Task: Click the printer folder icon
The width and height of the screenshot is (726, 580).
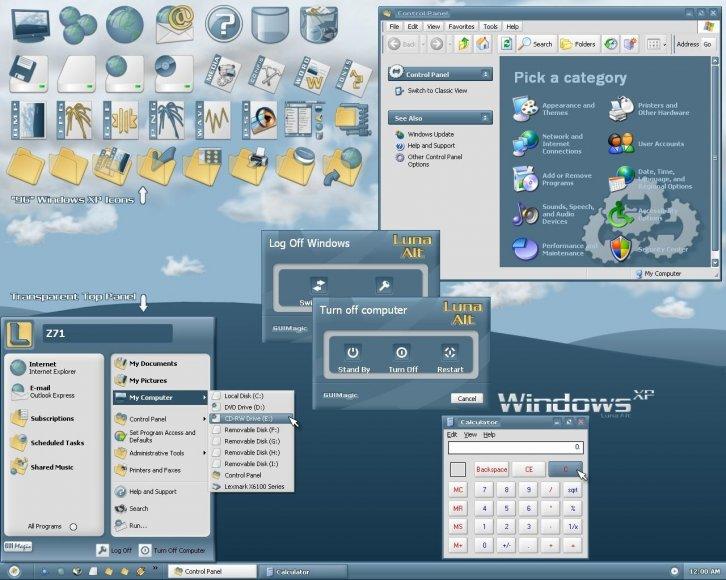Action: coord(250,166)
